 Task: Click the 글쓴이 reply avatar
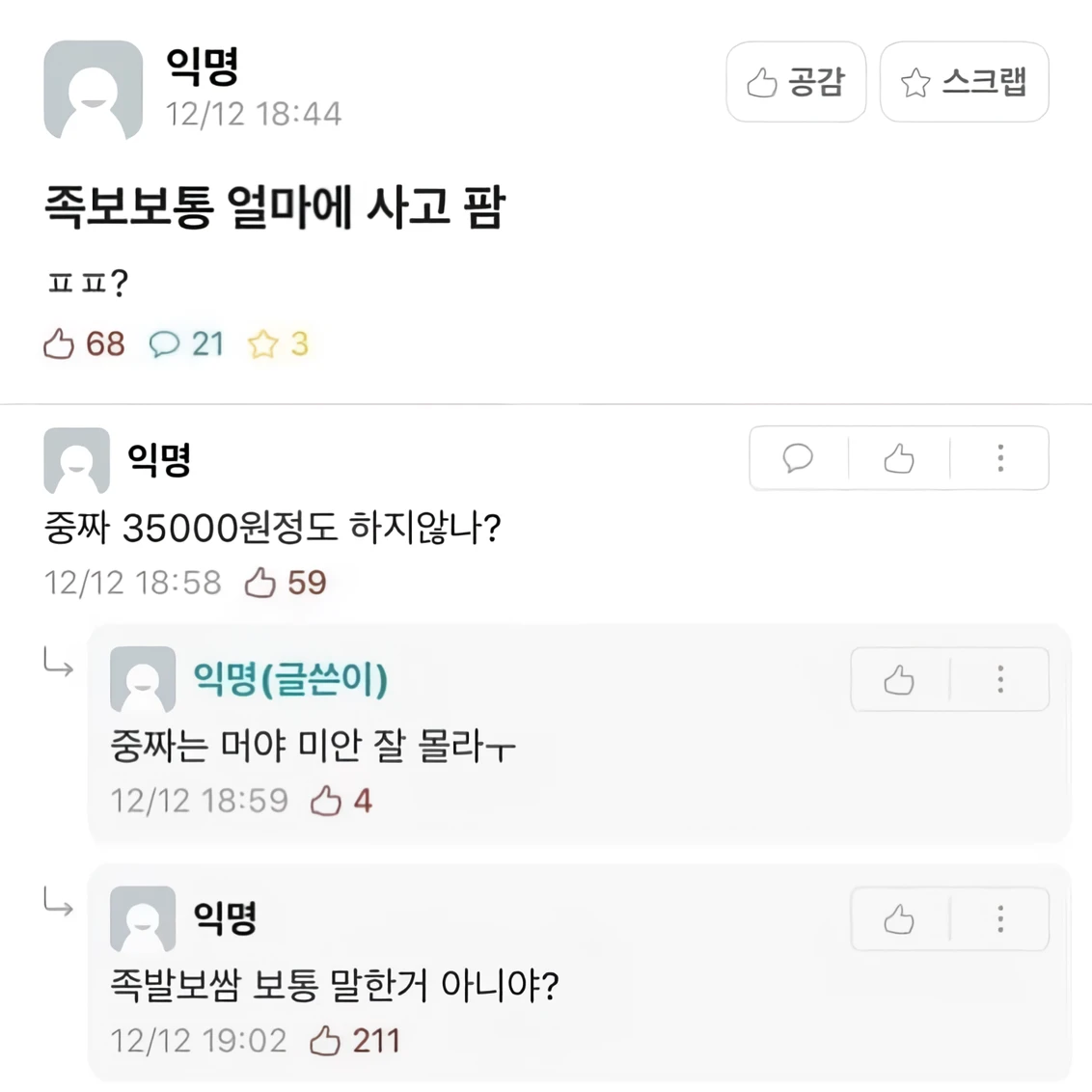click(143, 679)
